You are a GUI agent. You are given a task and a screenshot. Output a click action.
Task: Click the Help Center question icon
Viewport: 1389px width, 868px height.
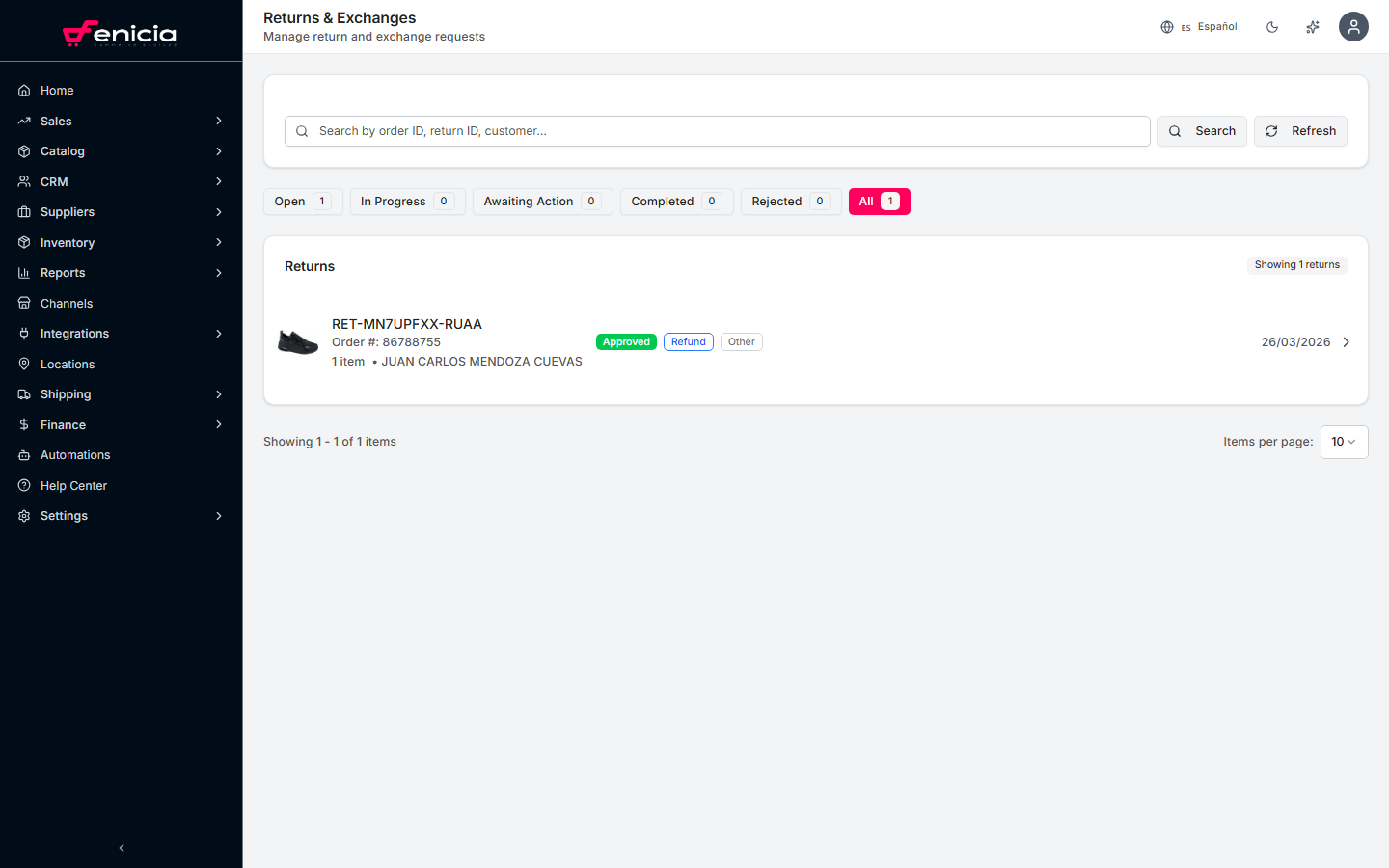23,485
